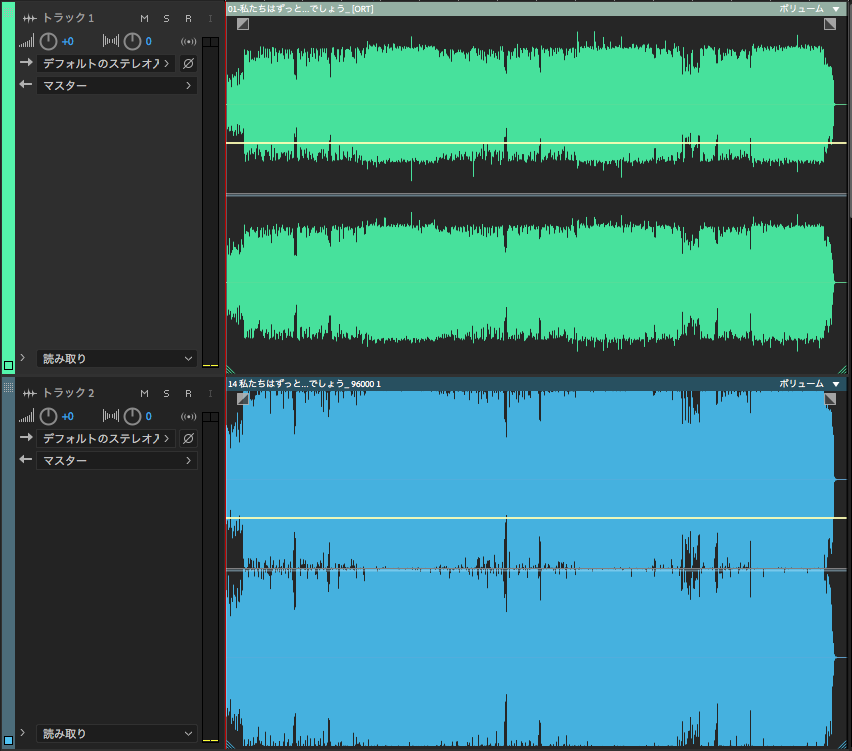Viewport: 852px width, 751px height.
Task: Open green clip ボリューム envelope menu
Action: 809,9
